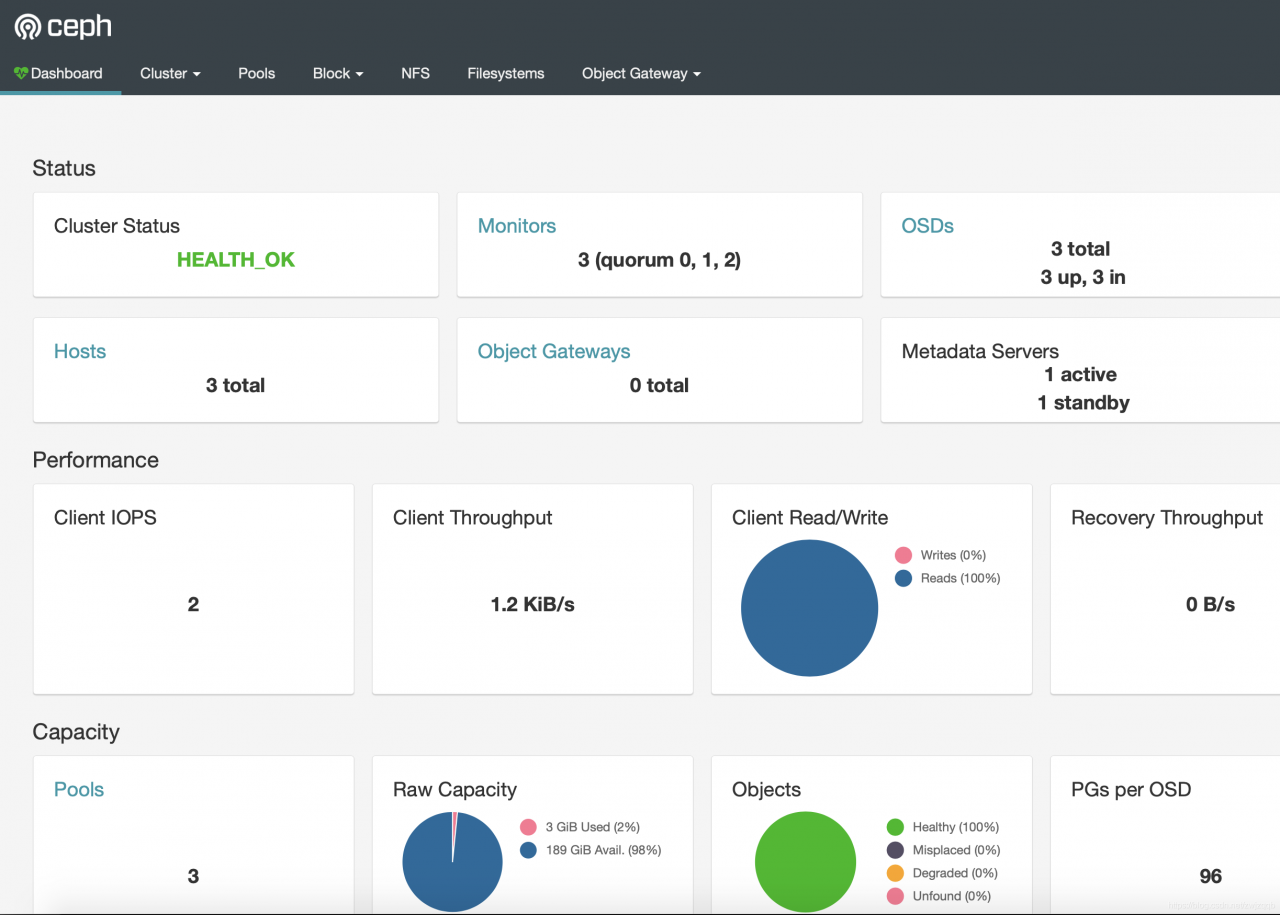The image size is (1280, 915).
Task: Toggle the Writes legend marker
Action: tap(903, 555)
